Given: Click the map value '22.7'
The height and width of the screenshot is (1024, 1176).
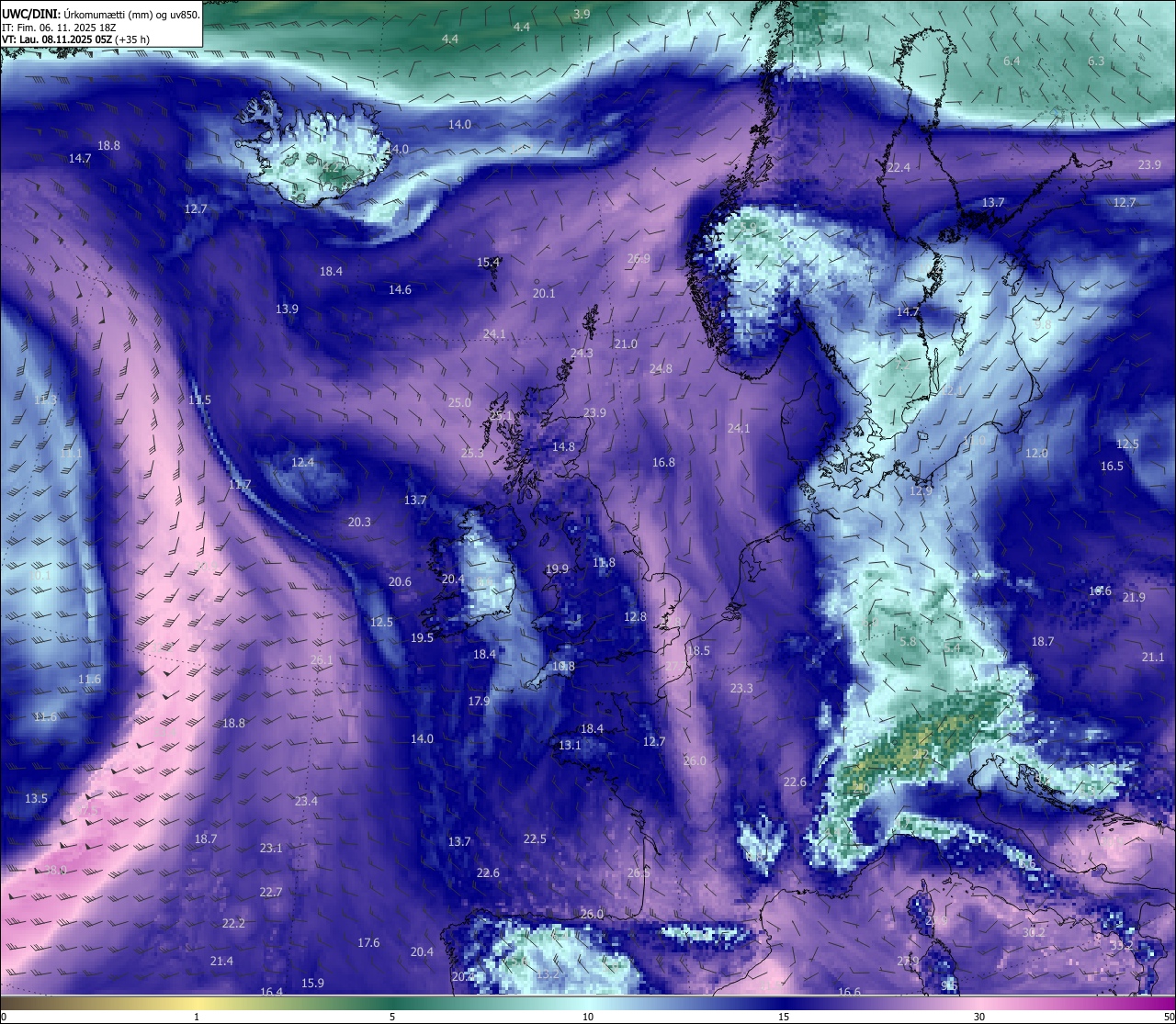Looking at the screenshot, I should pos(271,892).
